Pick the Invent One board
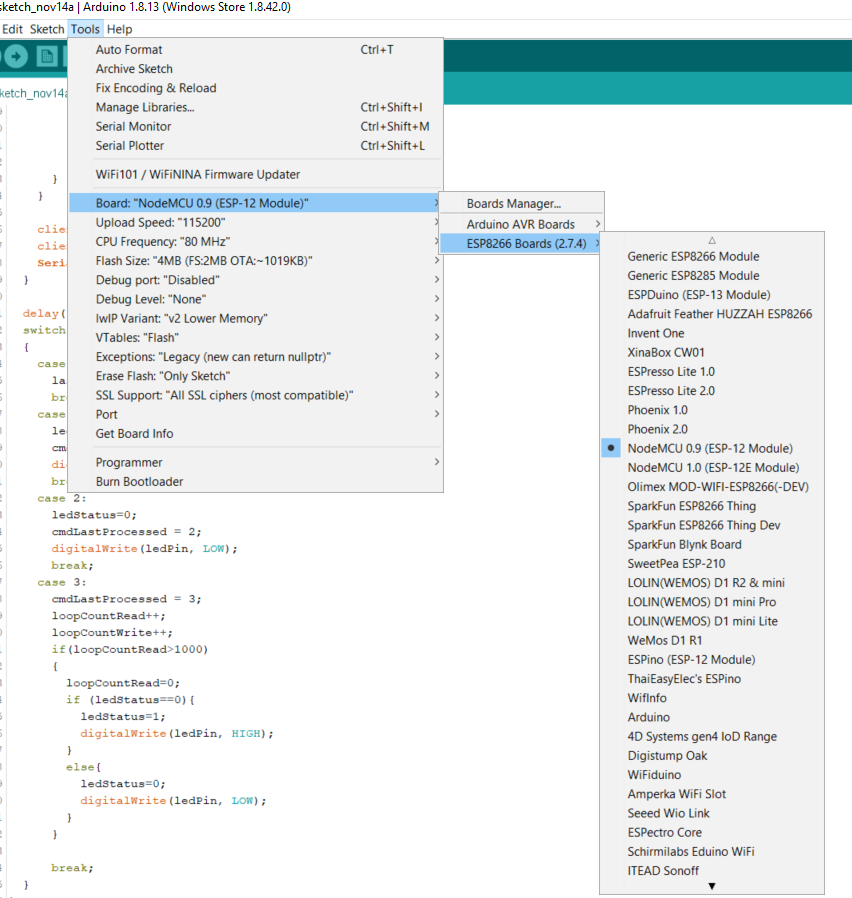 [x=712, y=333]
